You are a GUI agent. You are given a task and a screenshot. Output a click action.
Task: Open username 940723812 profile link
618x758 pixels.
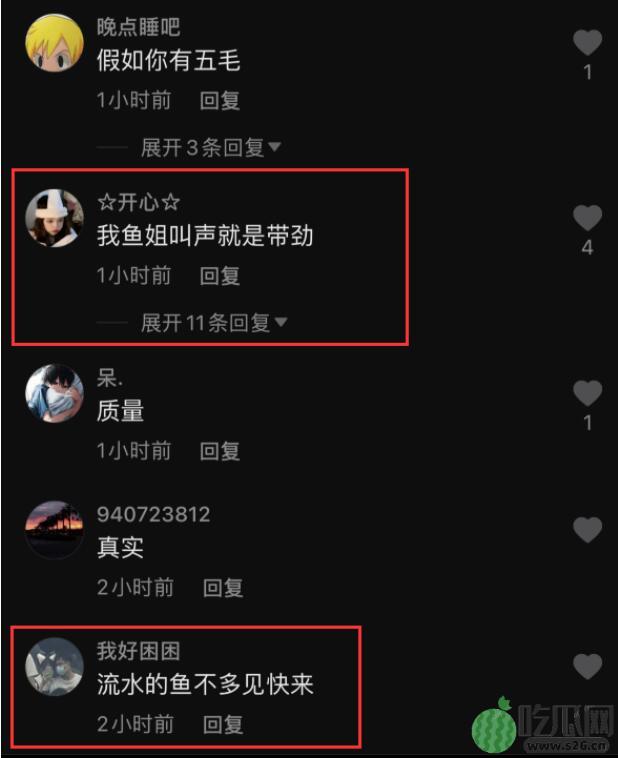click(x=153, y=514)
